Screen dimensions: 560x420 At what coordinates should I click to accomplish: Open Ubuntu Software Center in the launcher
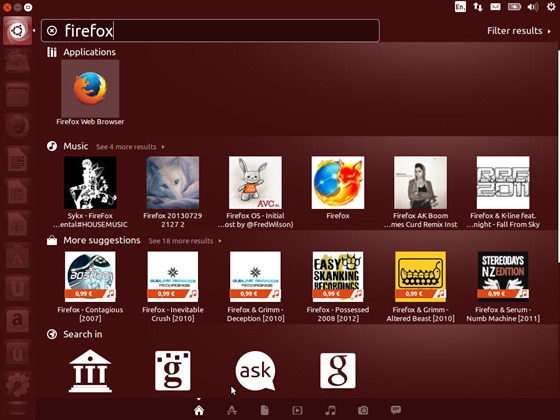click(17, 256)
